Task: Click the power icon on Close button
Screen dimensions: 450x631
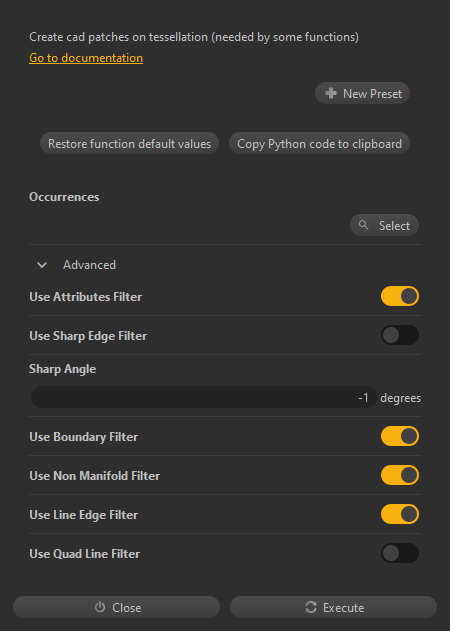Action: (100, 607)
